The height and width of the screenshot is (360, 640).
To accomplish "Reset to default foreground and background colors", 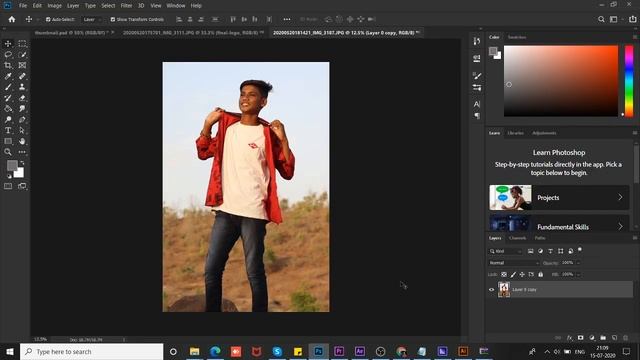I will 9,176.
